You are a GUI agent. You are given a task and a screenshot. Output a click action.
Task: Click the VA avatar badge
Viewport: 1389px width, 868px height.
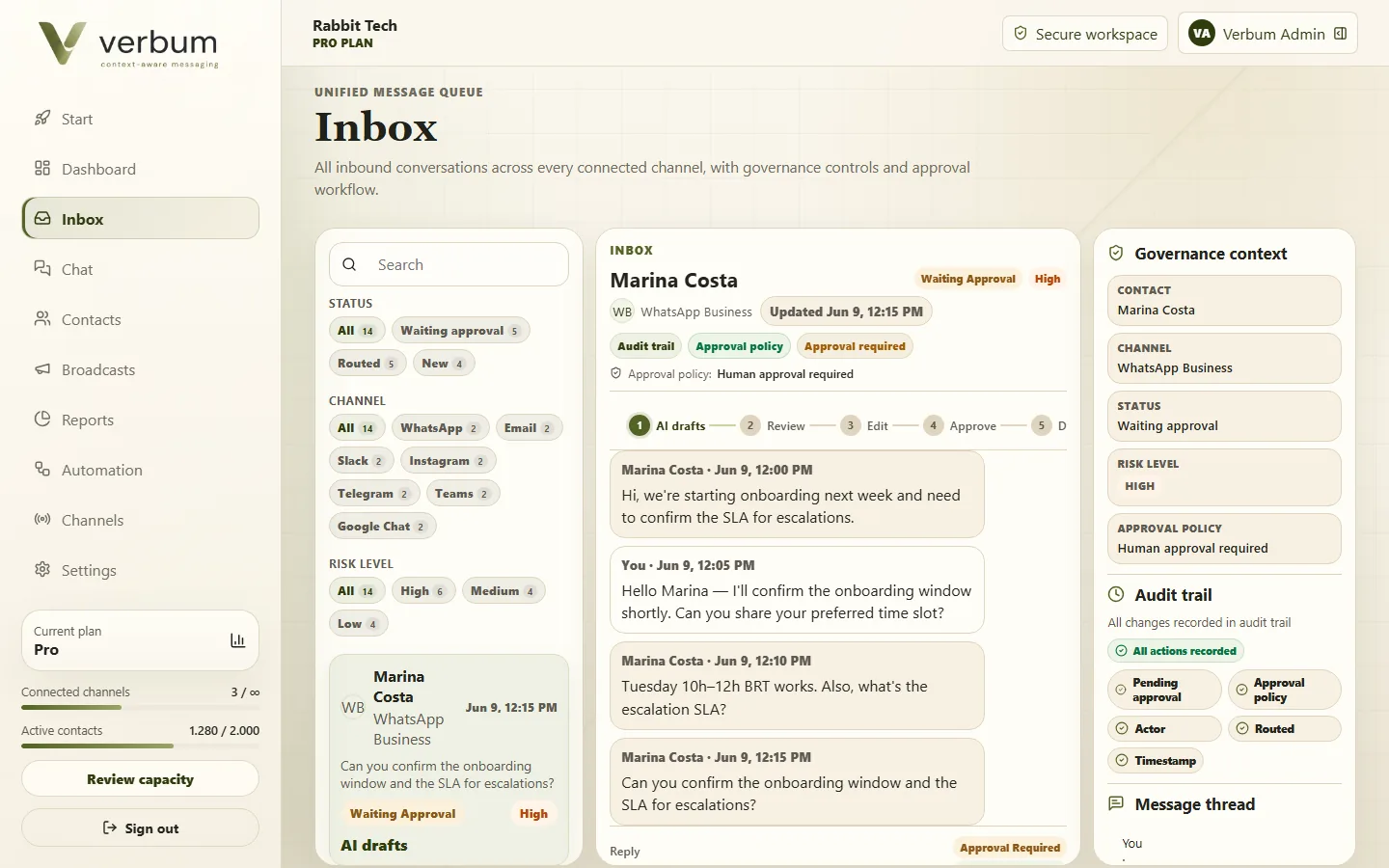[1201, 34]
